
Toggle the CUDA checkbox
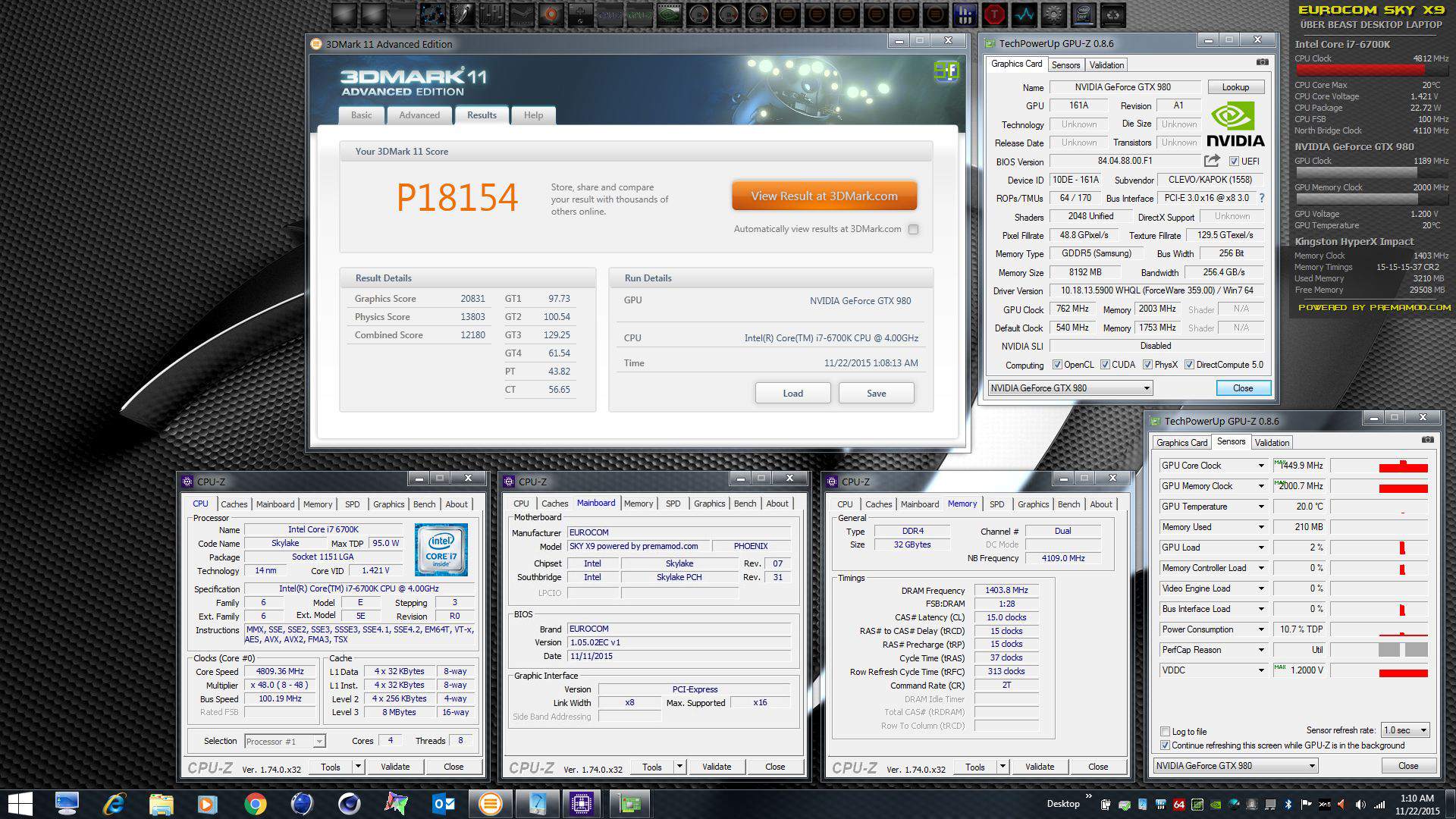click(x=1105, y=365)
